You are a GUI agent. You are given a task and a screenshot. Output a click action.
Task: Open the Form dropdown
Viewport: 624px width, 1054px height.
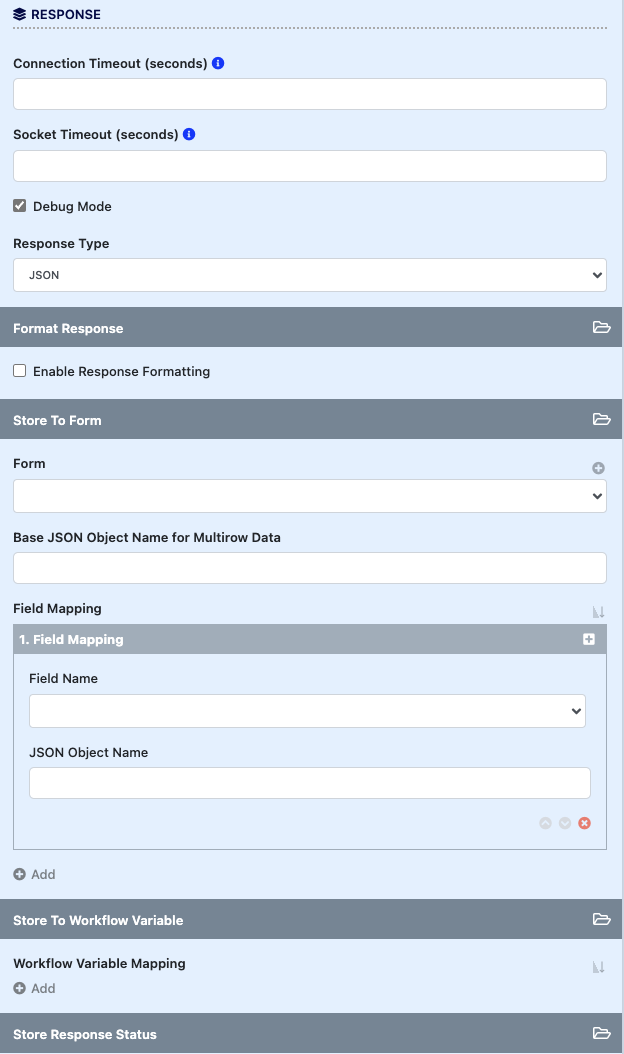tap(310, 496)
